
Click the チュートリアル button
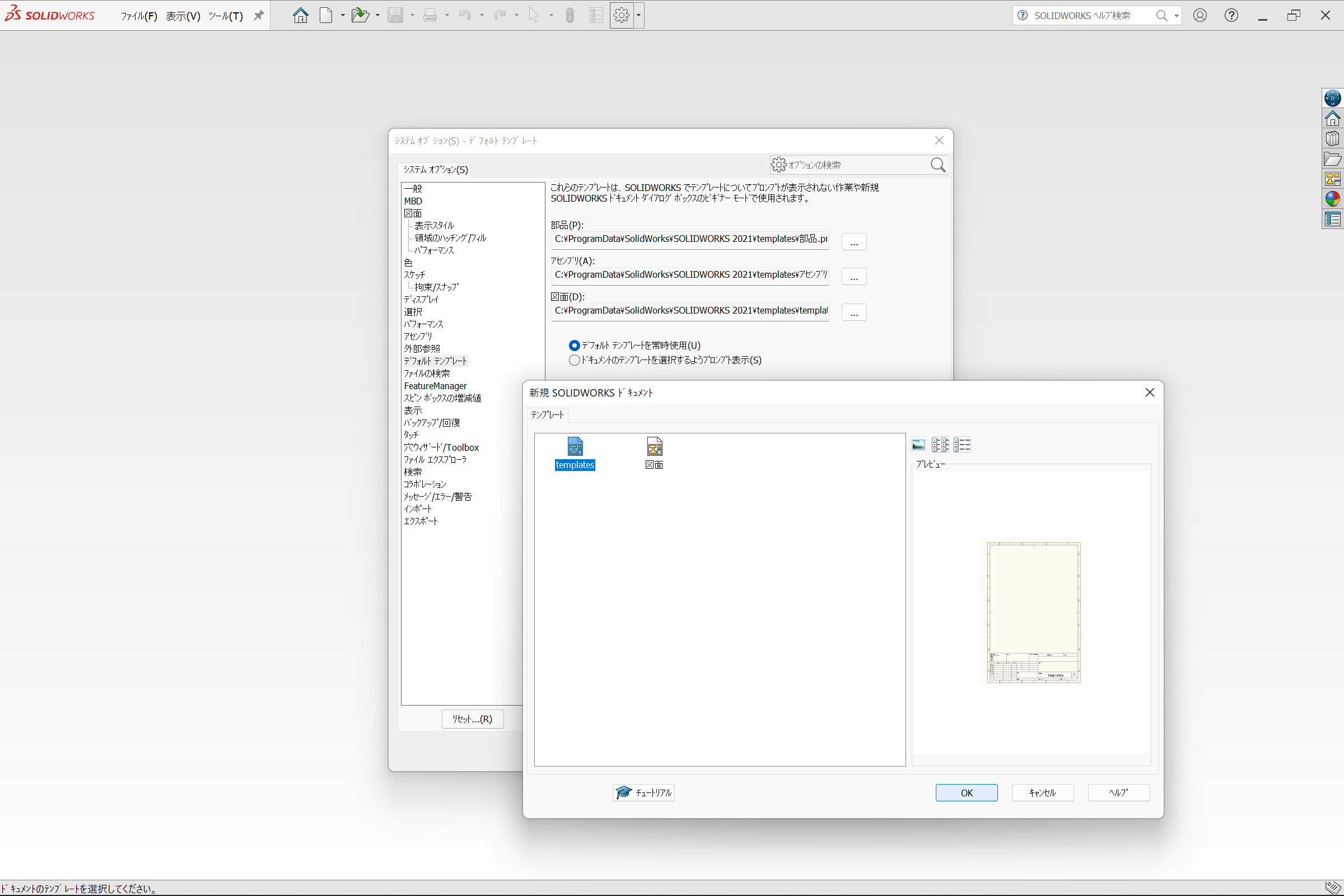pyautogui.click(x=643, y=792)
